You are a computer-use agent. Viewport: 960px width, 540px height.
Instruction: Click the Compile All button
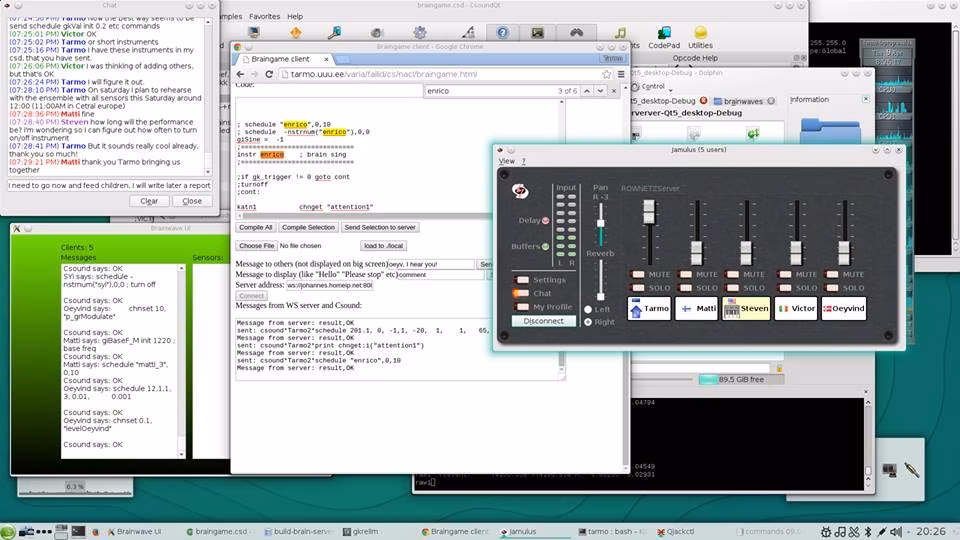pos(255,227)
